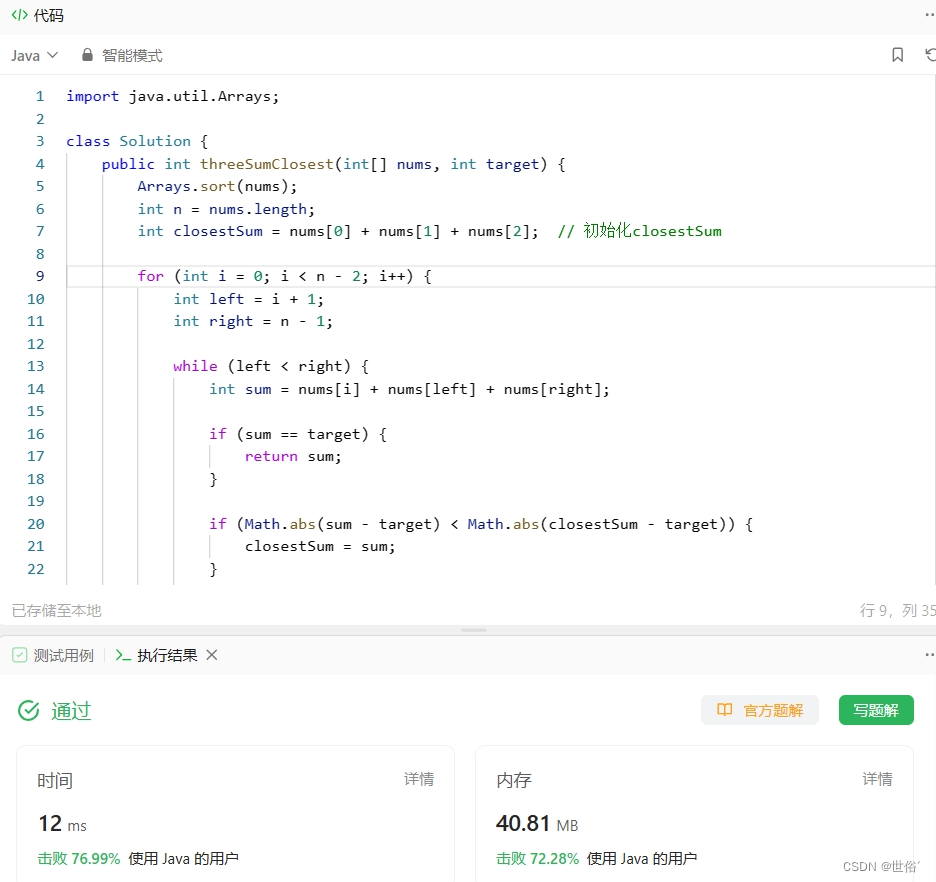This screenshot has height=882, width=936.
Task: Open the Java language dropdown
Action: tap(34, 55)
